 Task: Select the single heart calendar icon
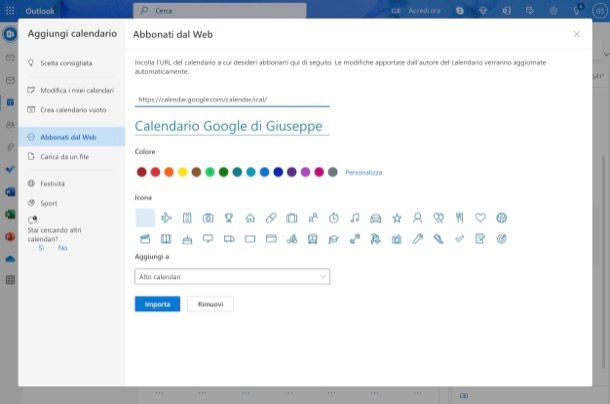[x=480, y=218]
